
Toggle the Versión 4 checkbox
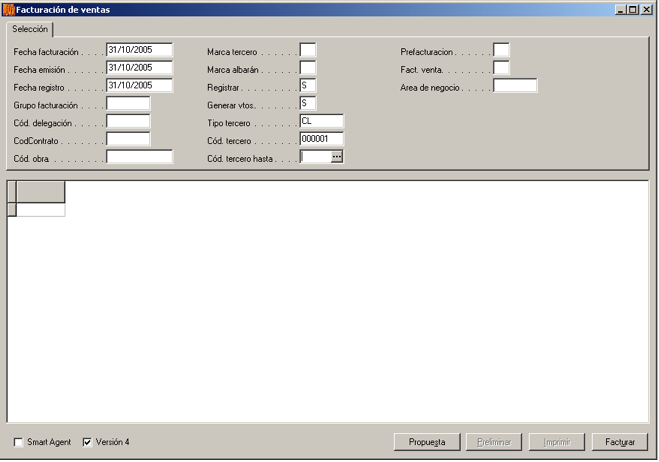coord(87,442)
